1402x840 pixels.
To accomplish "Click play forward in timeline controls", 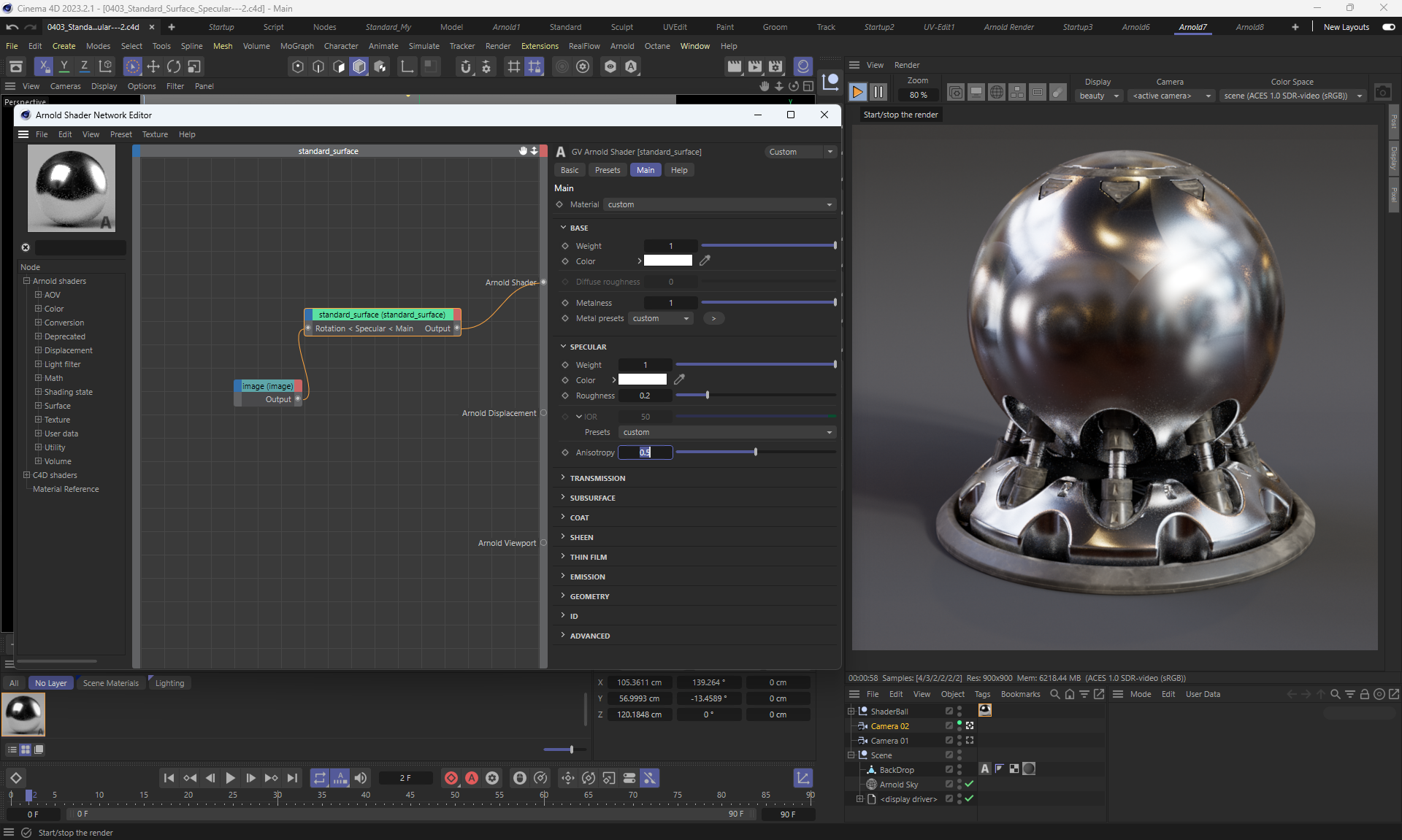I will tap(230, 778).
